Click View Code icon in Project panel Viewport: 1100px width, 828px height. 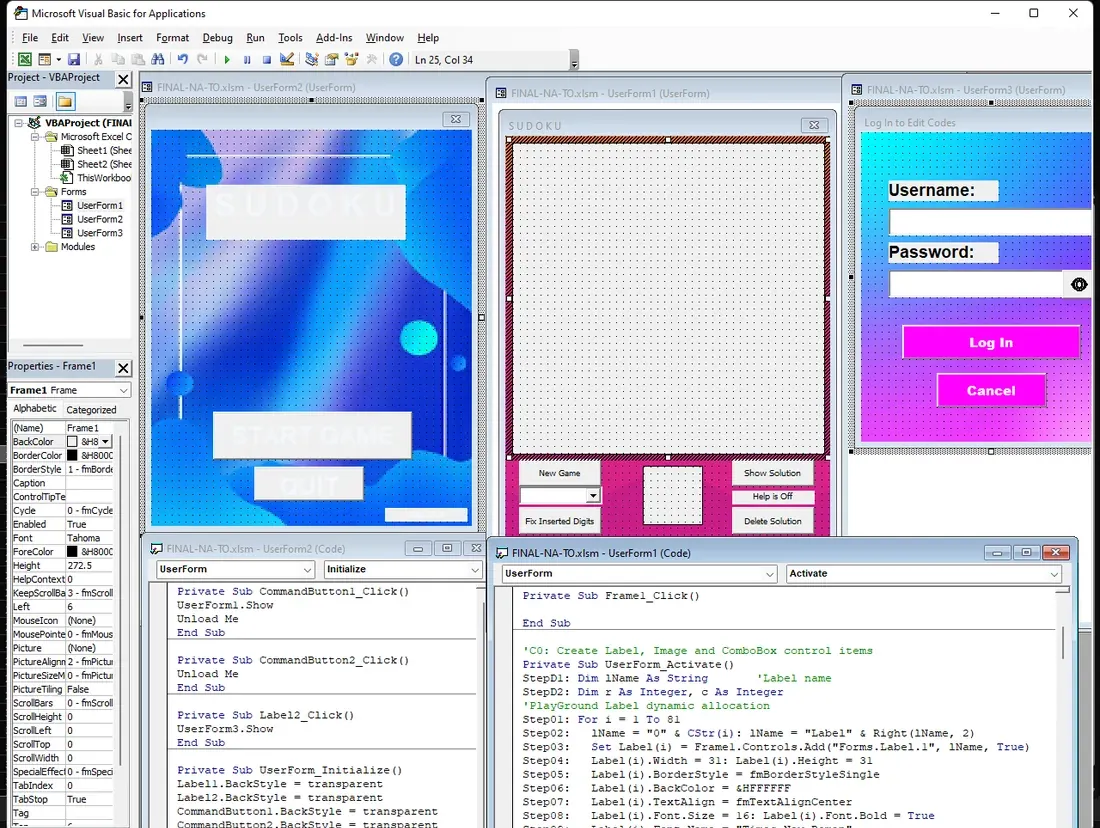(21, 102)
